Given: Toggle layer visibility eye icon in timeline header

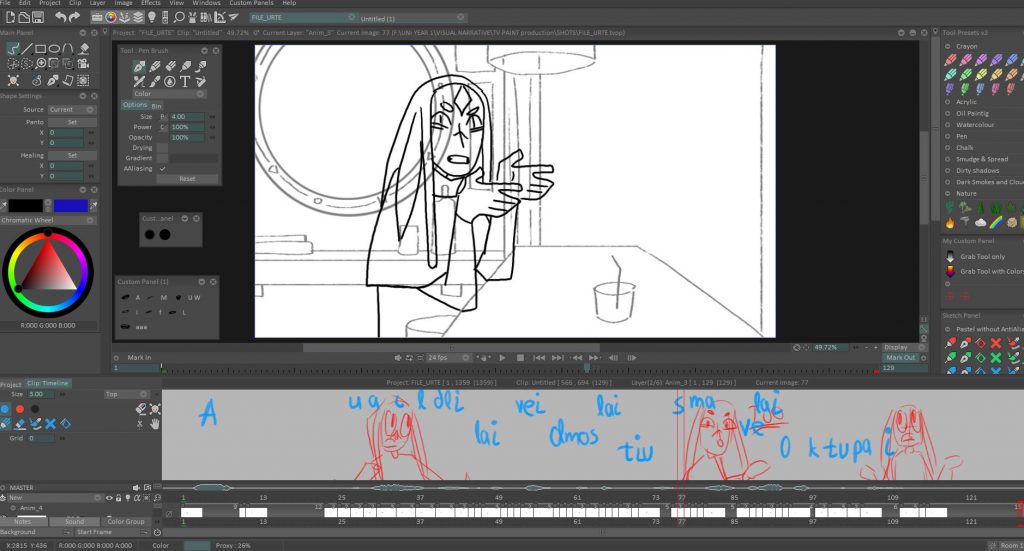Looking at the screenshot, I should pos(109,498).
